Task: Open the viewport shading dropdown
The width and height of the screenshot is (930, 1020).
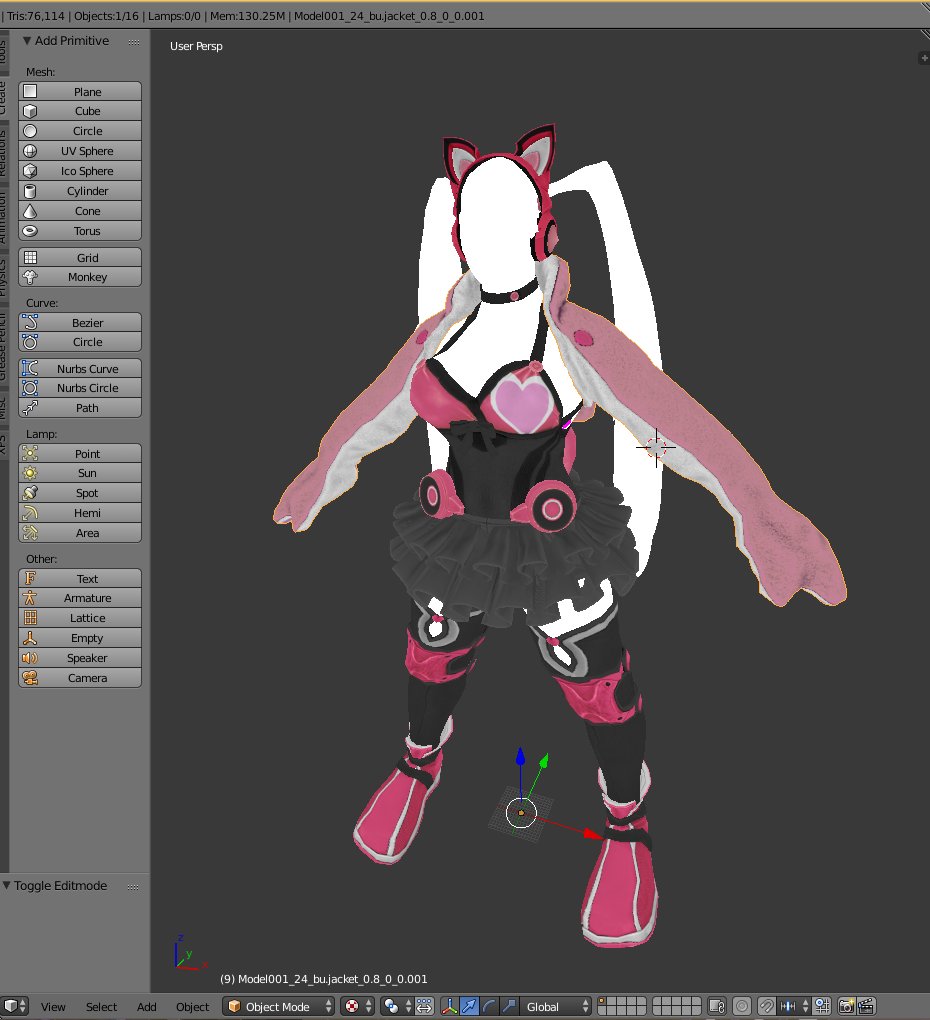Action: 357,1006
